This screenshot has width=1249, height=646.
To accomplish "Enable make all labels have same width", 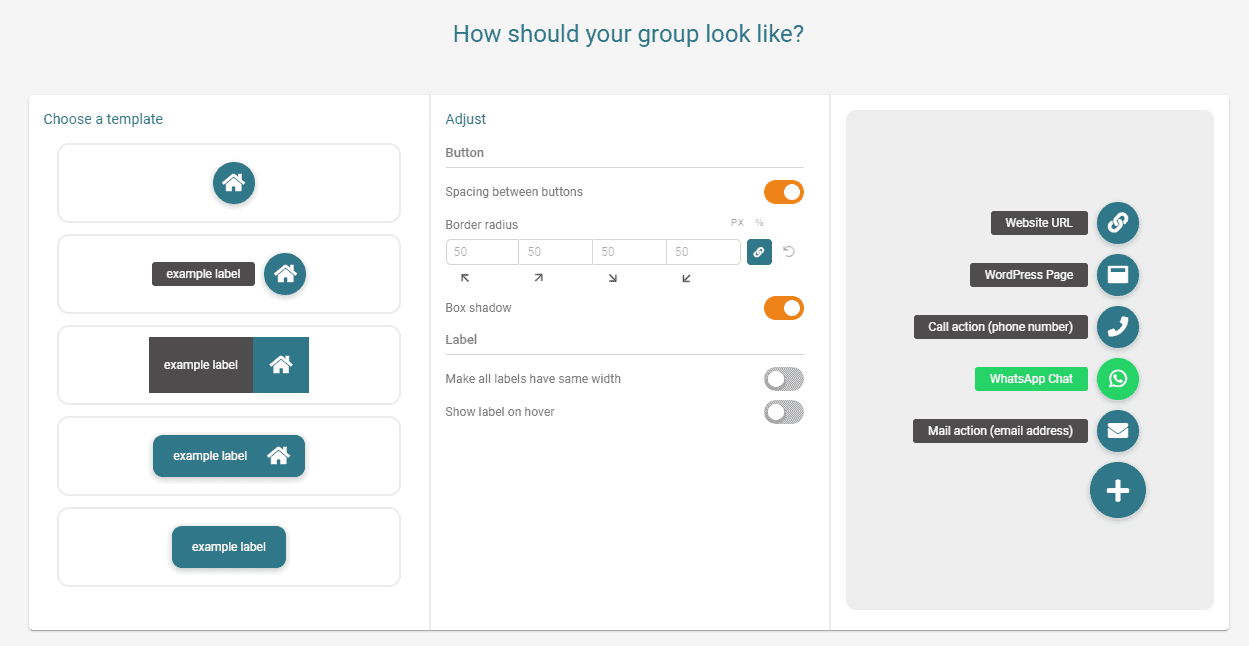I will pos(783,379).
